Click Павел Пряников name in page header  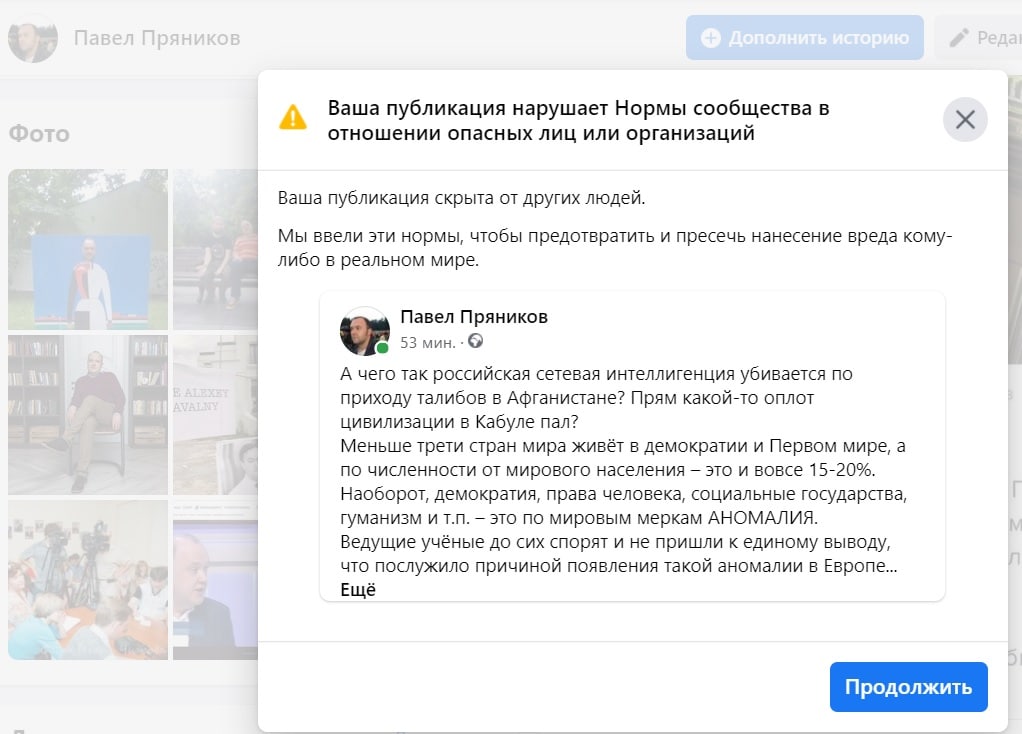tap(156, 38)
